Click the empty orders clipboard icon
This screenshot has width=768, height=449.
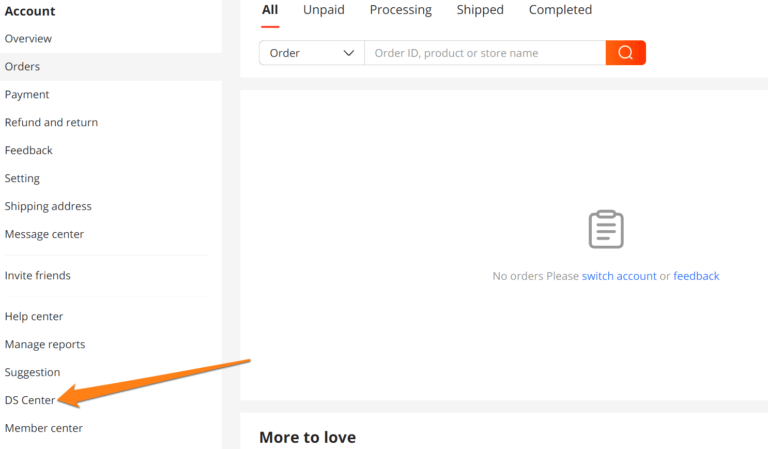point(606,229)
